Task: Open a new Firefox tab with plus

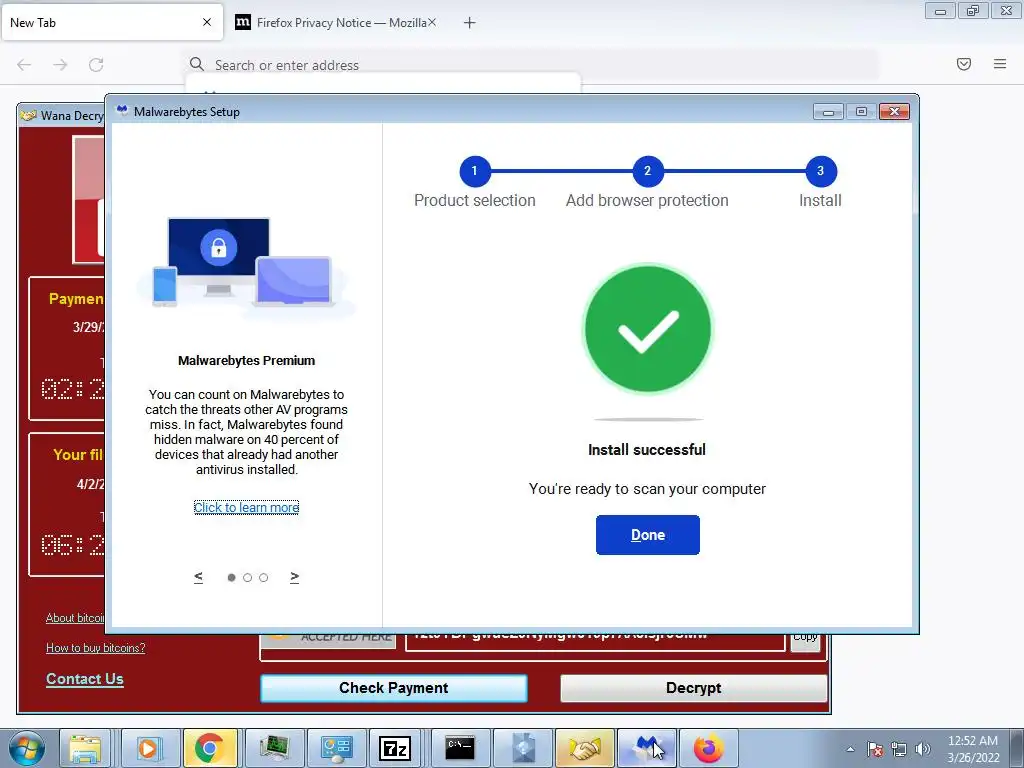Action: coord(470,23)
